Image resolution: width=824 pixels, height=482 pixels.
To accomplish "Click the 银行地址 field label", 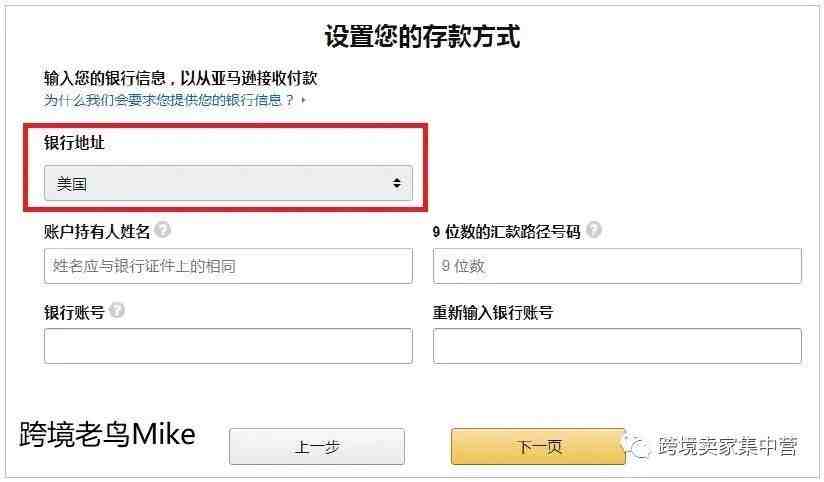I will tap(75, 142).
